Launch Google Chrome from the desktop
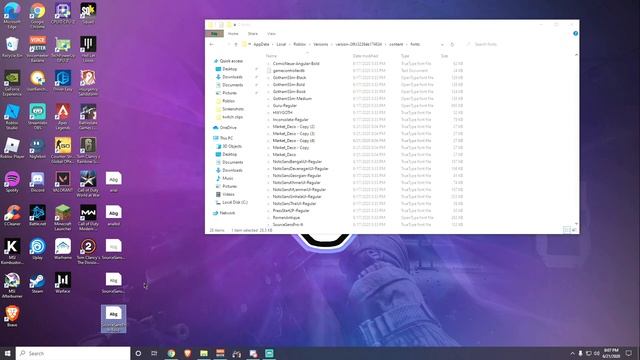Screen dimensions: 640x360 (37, 16)
